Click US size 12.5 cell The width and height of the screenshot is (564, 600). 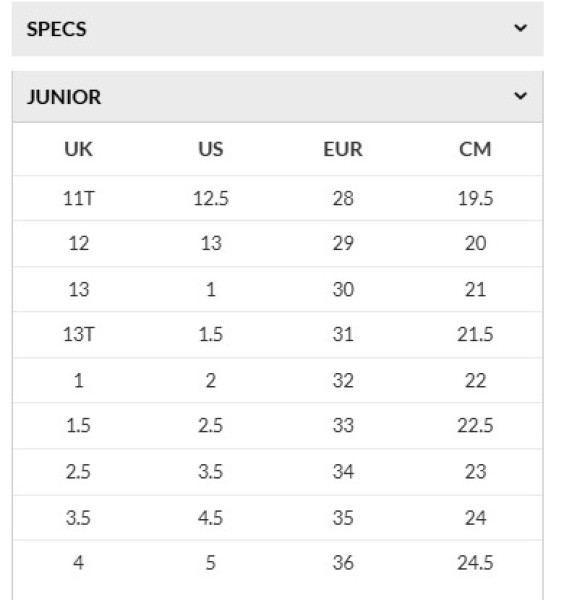(211, 198)
